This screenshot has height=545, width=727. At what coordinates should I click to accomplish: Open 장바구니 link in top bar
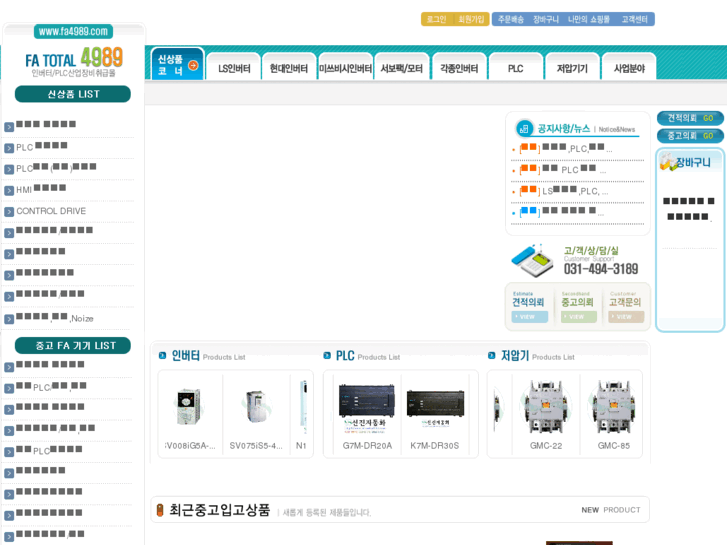pyautogui.click(x=546, y=19)
